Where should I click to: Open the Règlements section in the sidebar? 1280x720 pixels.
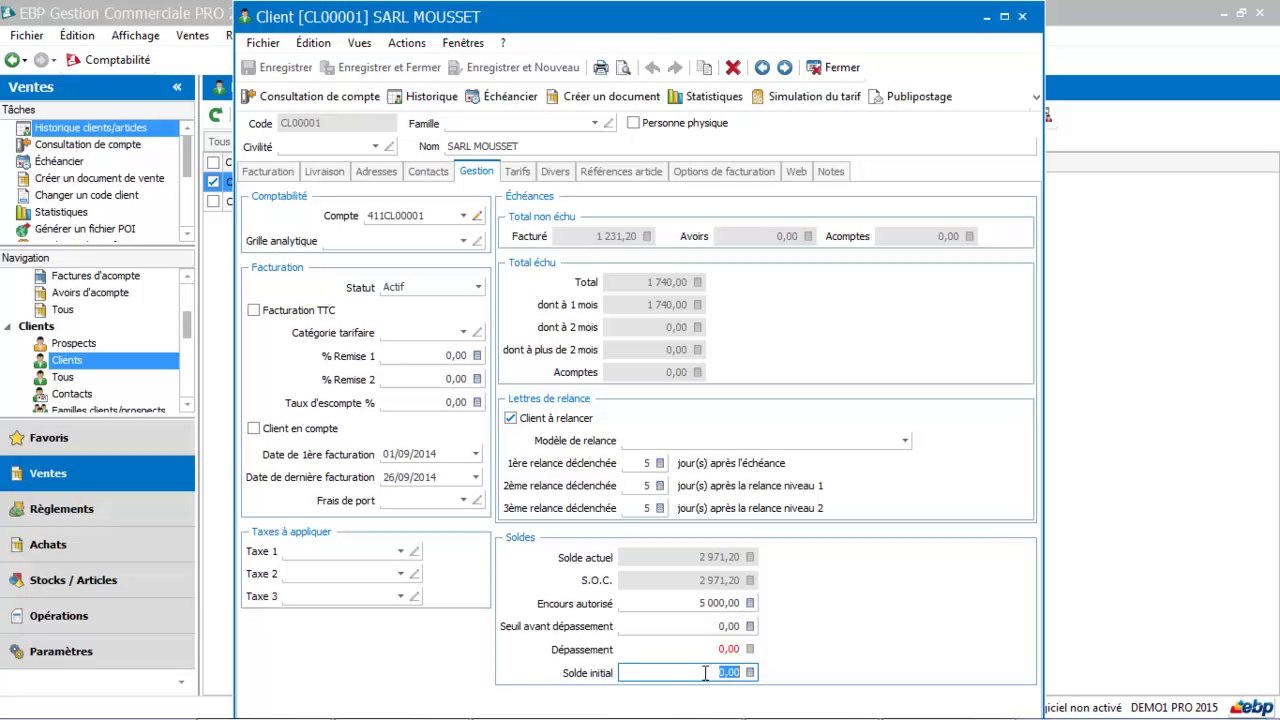pos(61,509)
